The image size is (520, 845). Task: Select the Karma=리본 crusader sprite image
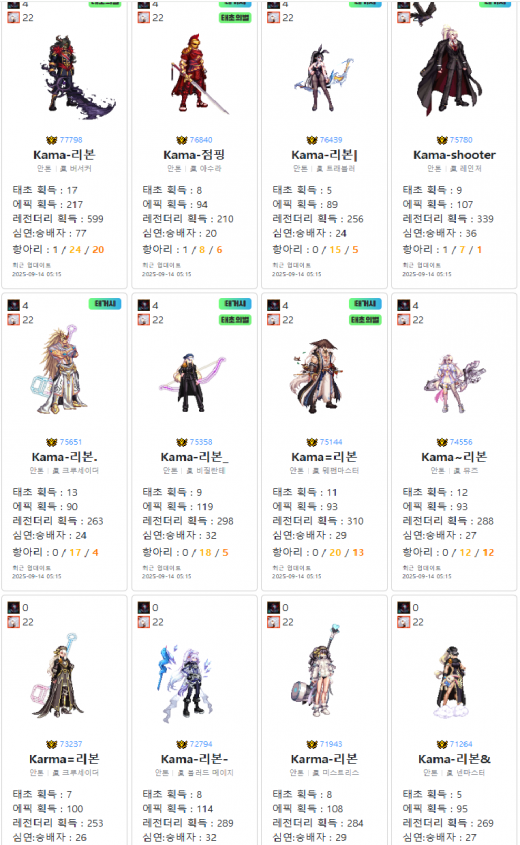[x=58, y=676]
